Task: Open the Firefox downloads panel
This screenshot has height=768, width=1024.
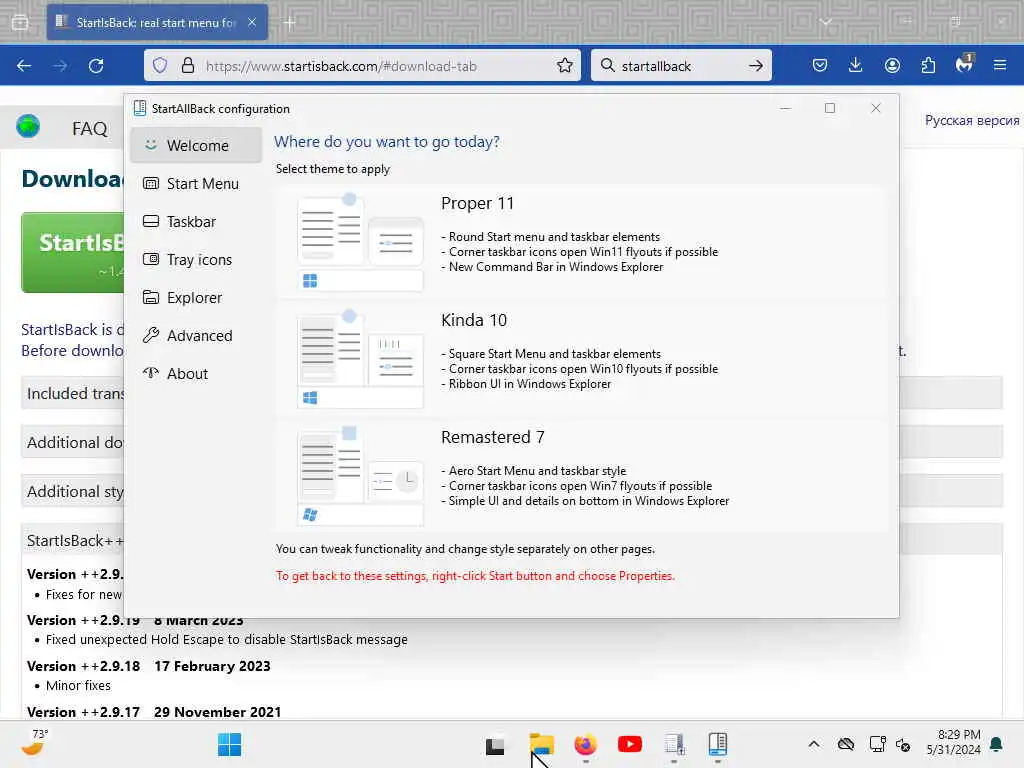Action: tap(856, 65)
